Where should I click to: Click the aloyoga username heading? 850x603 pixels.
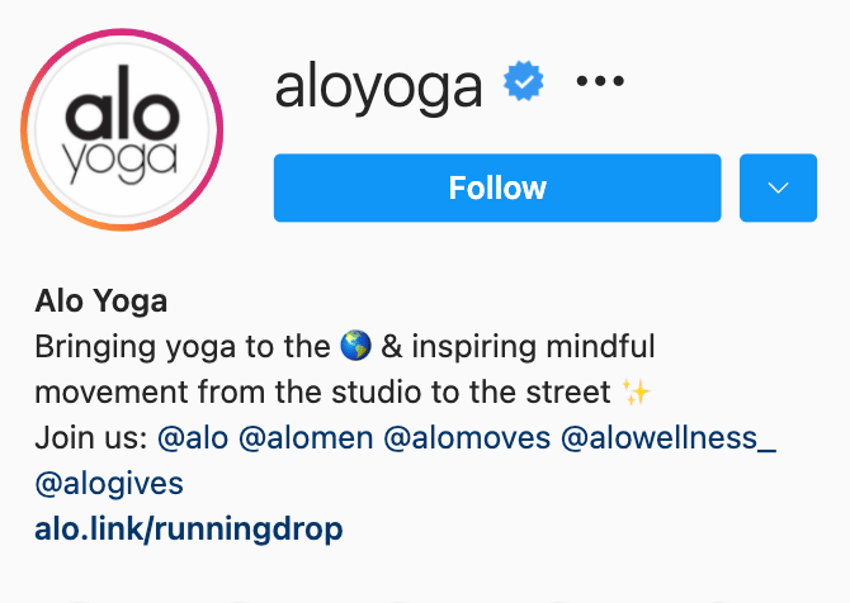tap(378, 87)
